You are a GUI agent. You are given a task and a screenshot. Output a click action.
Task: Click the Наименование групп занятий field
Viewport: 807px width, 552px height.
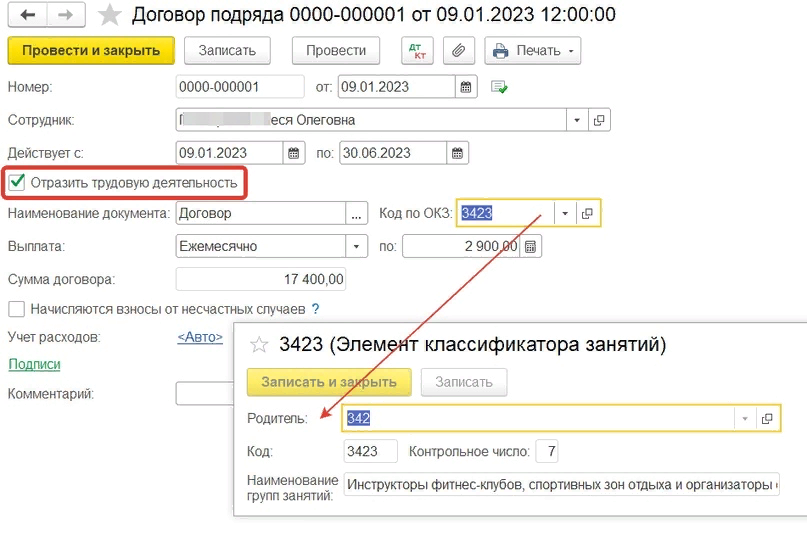pyautogui.click(x=562, y=485)
